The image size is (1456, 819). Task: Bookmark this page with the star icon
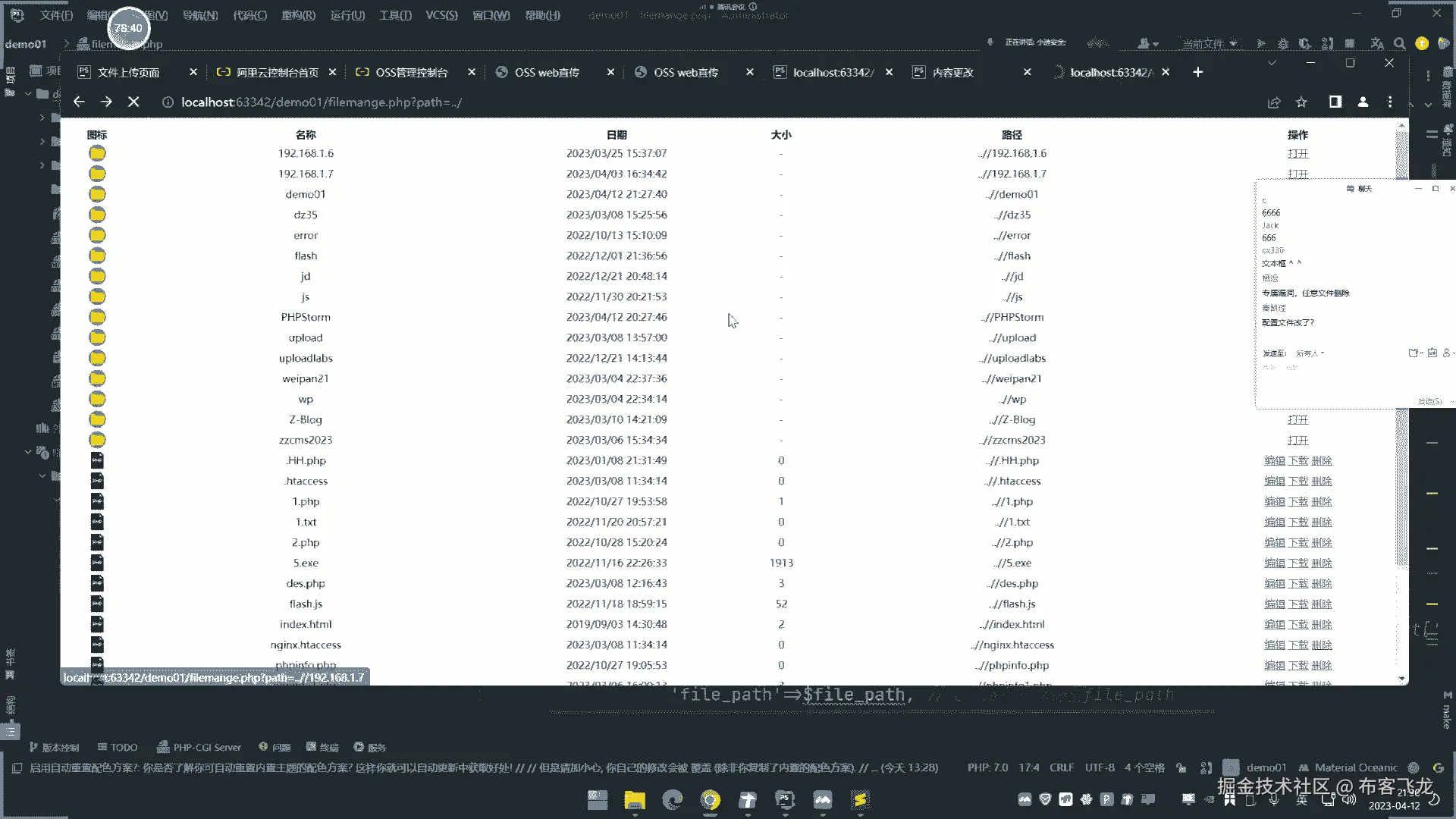point(1301,102)
